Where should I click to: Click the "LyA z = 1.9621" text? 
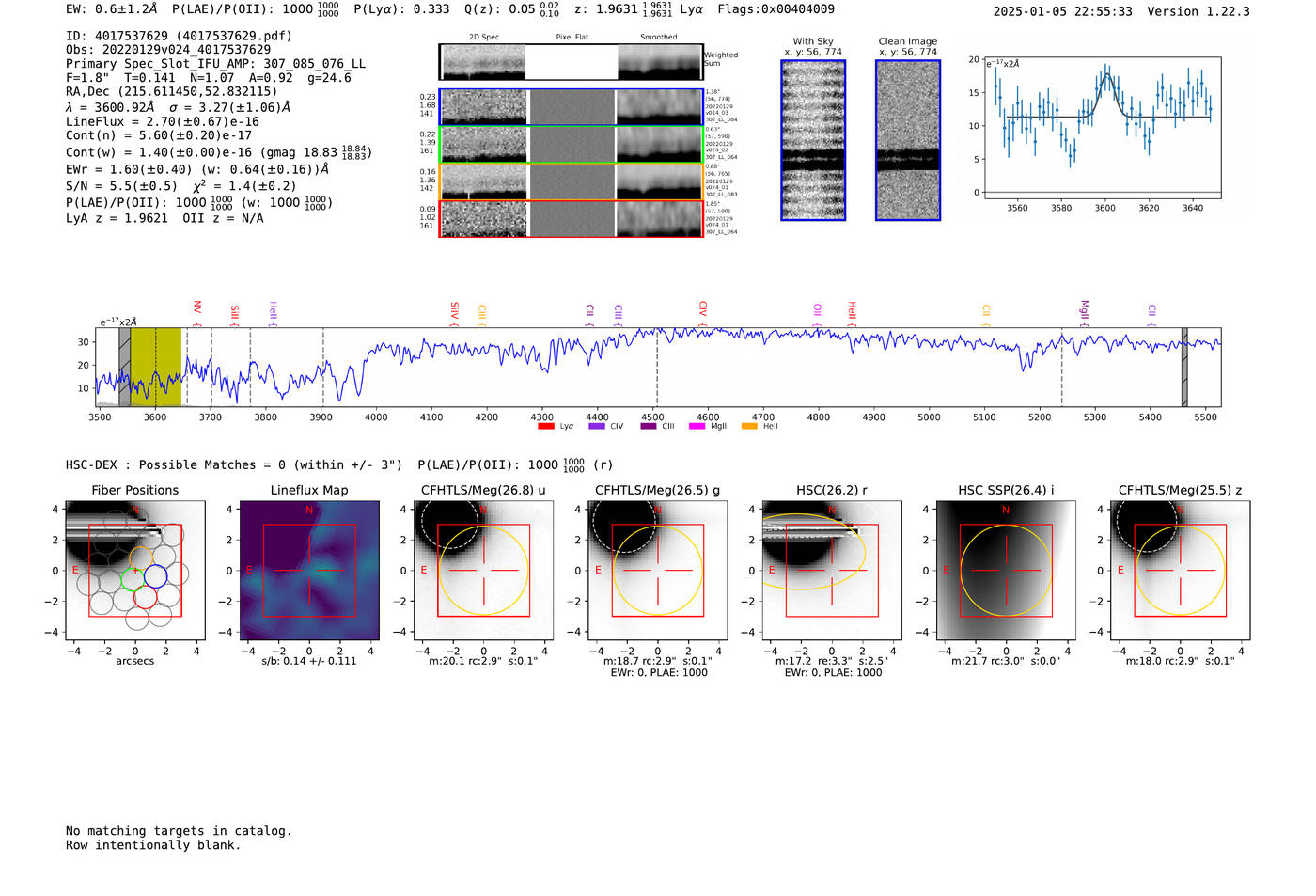[117, 218]
